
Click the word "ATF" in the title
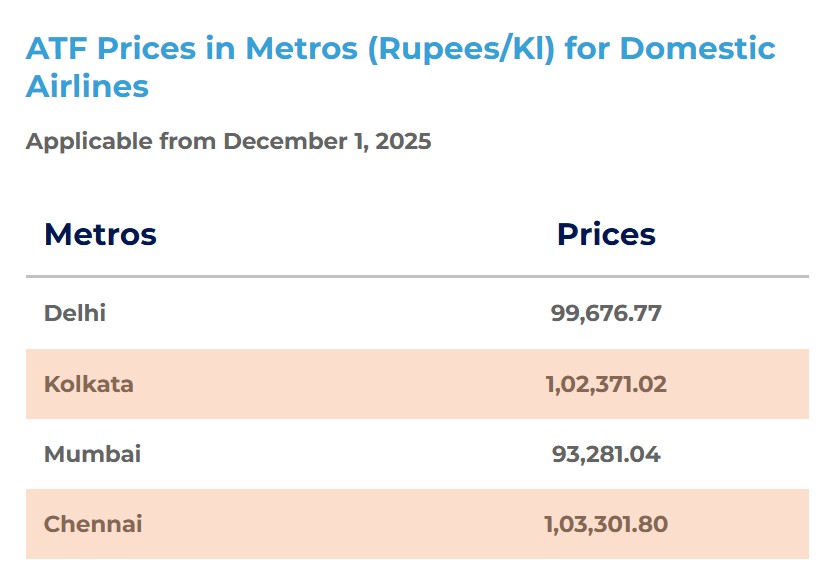55,48
